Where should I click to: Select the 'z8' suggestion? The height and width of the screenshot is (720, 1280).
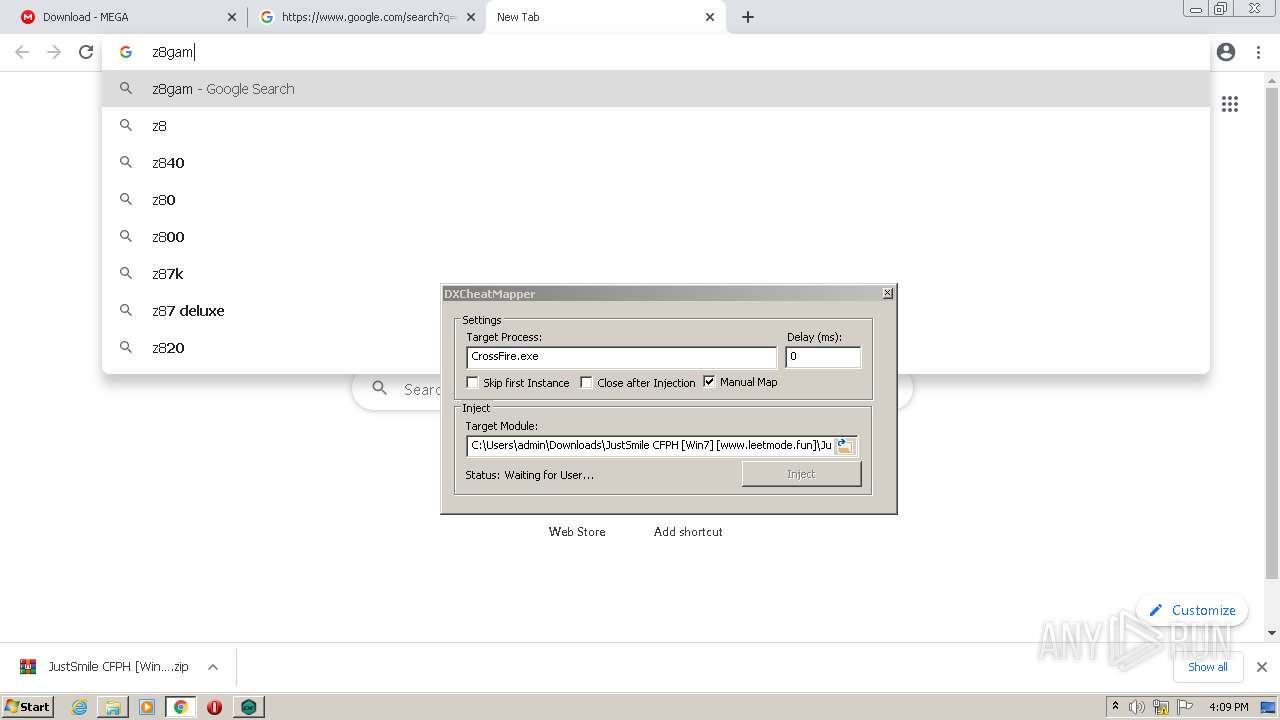(x=656, y=126)
